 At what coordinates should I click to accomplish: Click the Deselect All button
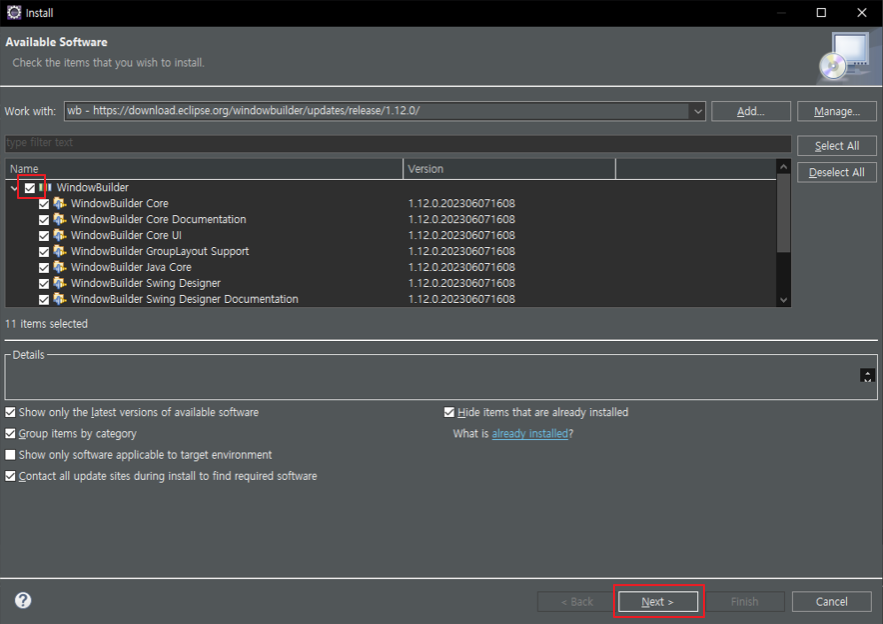pyautogui.click(x=837, y=172)
